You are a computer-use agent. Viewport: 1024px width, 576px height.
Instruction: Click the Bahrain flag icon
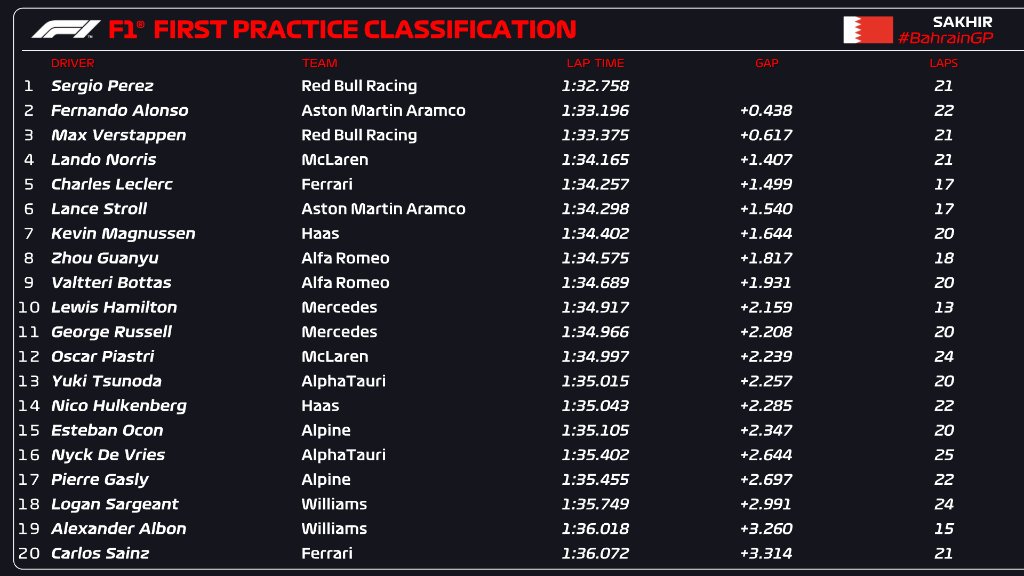tap(867, 30)
